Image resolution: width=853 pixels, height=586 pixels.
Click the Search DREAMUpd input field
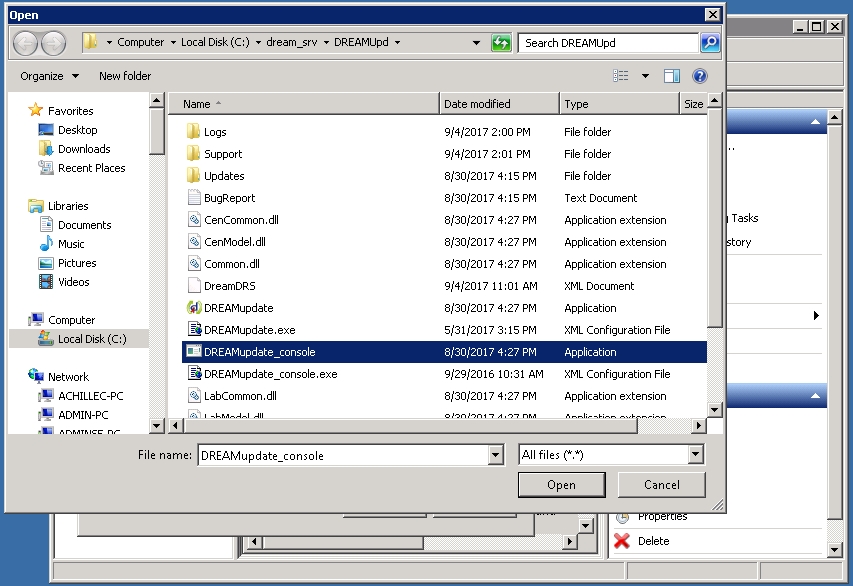point(608,43)
